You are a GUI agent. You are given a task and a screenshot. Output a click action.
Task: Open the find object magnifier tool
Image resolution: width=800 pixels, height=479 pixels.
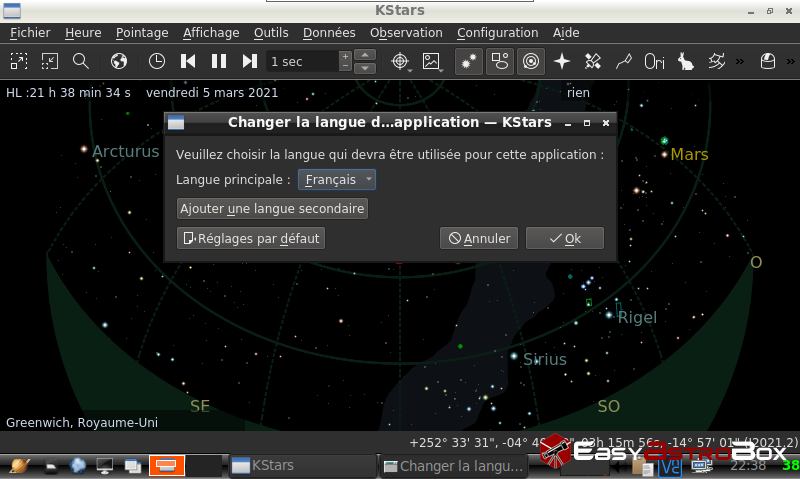coord(81,61)
